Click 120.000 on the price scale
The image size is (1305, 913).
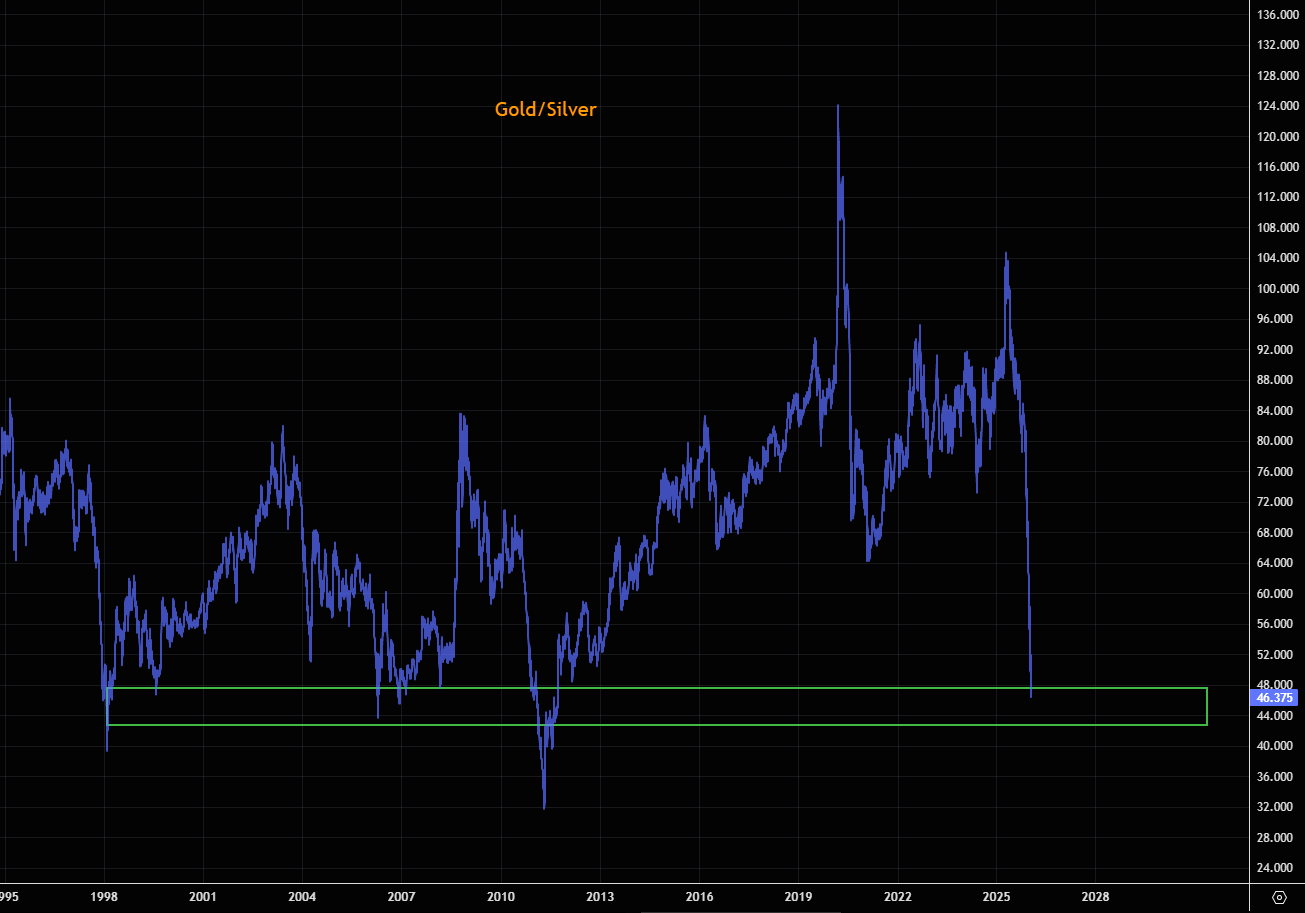click(1279, 137)
